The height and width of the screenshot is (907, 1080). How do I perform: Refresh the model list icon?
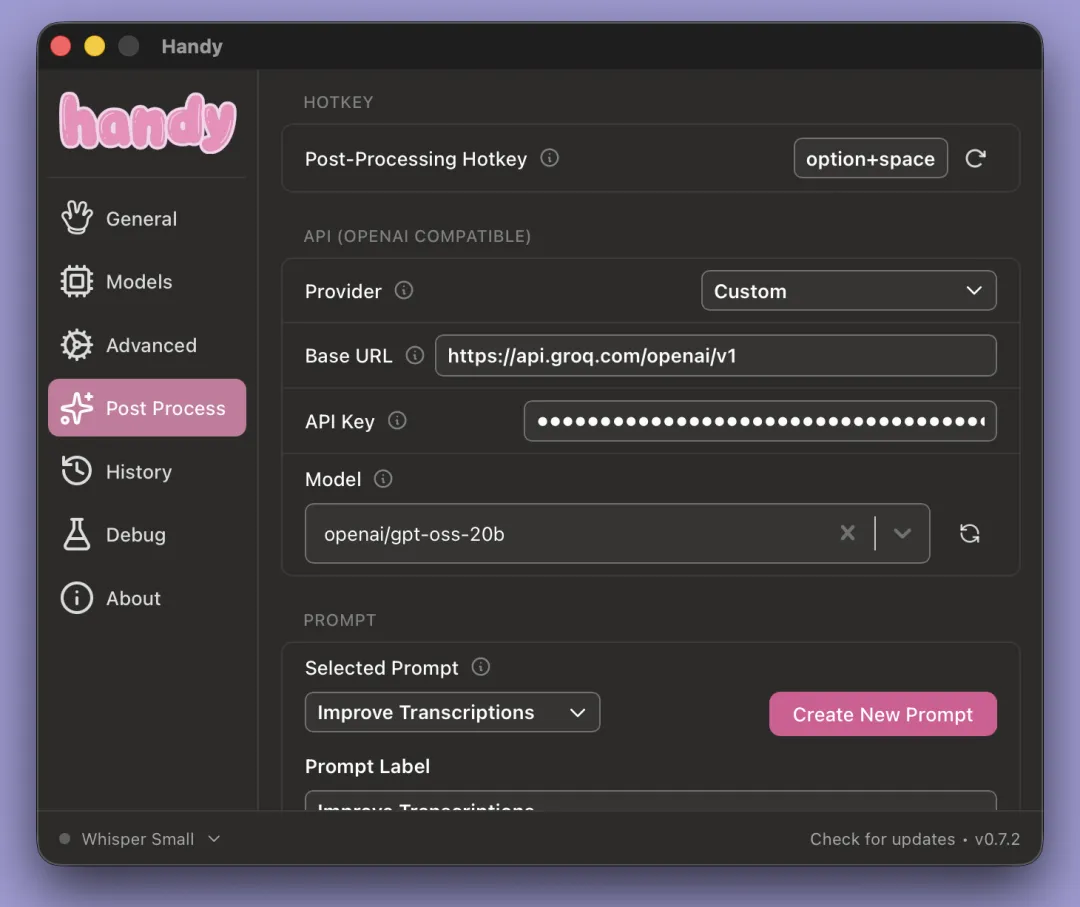point(970,533)
